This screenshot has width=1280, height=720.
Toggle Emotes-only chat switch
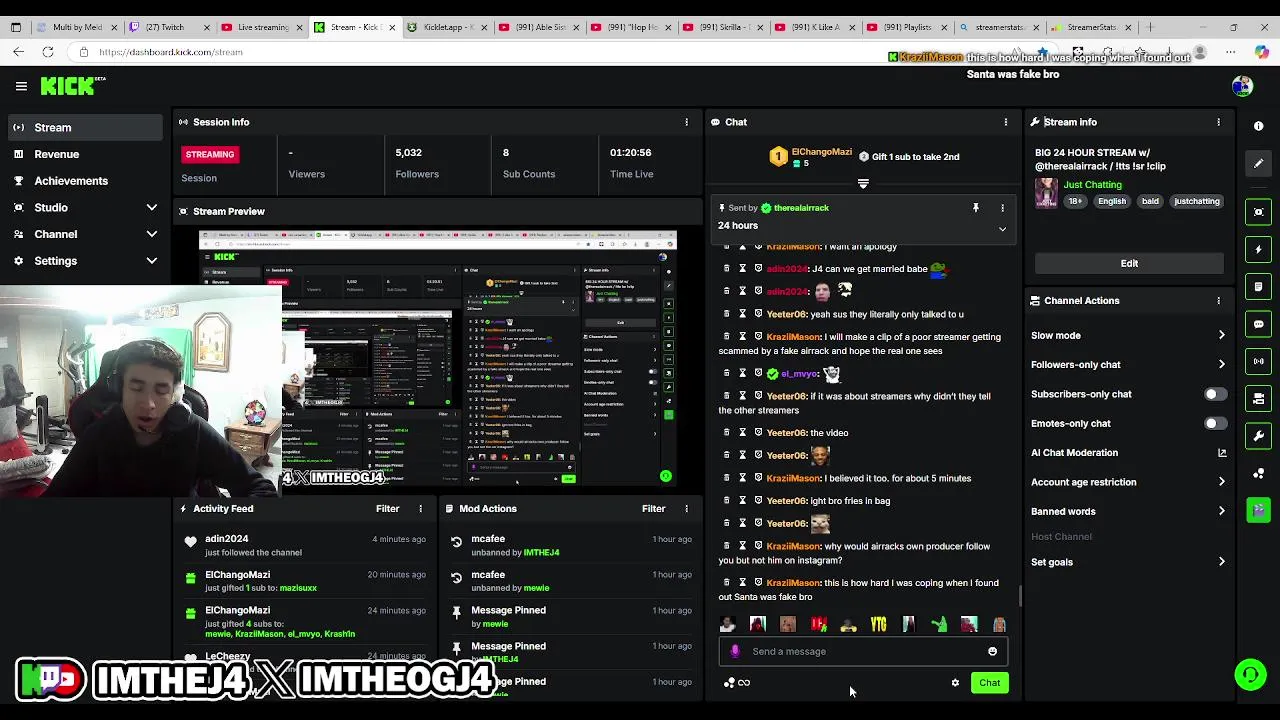1215,423
